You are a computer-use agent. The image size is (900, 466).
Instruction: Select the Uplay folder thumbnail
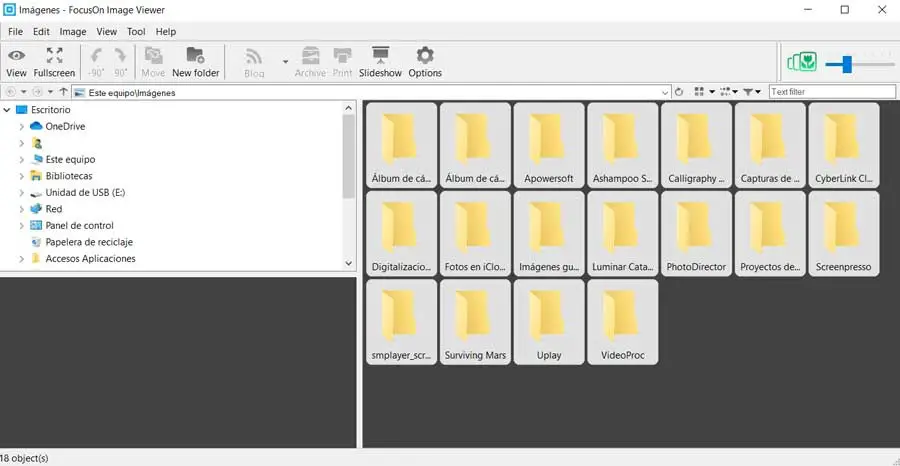(x=549, y=322)
